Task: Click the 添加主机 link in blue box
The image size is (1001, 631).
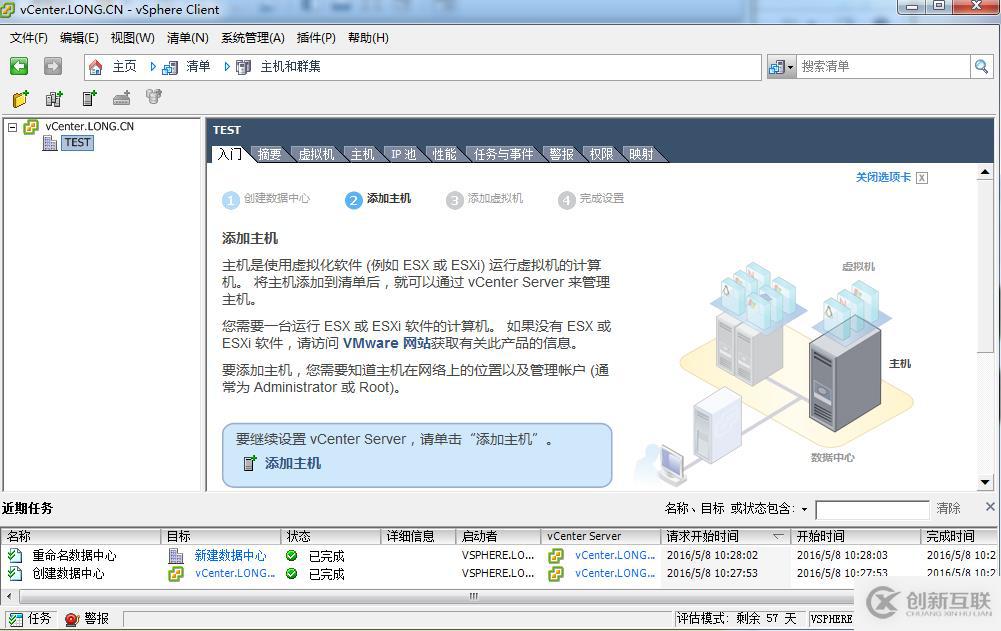Action: coord(292,463)
